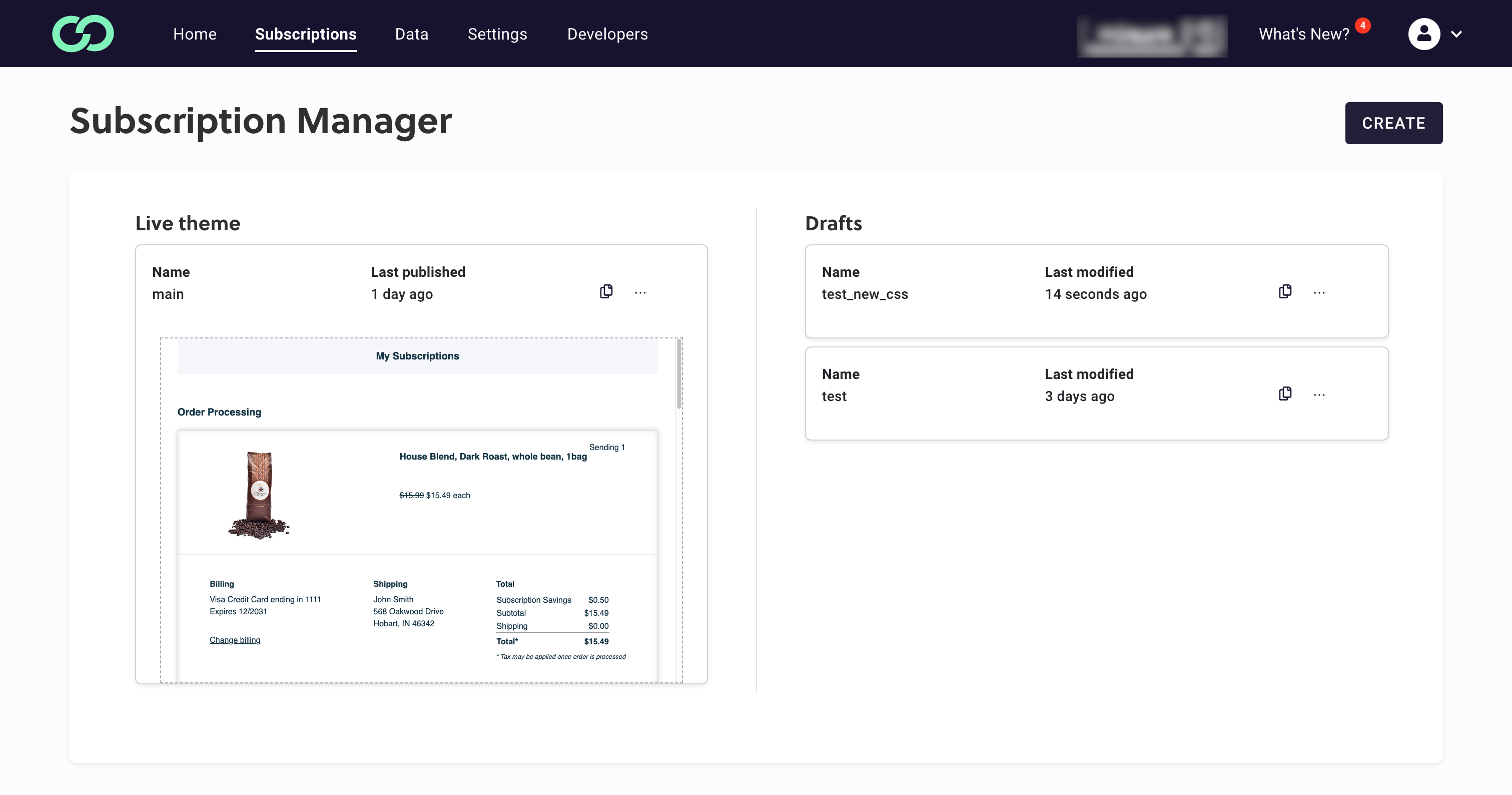Duplicate the test_new_css draft
Screen dimensions: 1512x795
point(1285,292)
